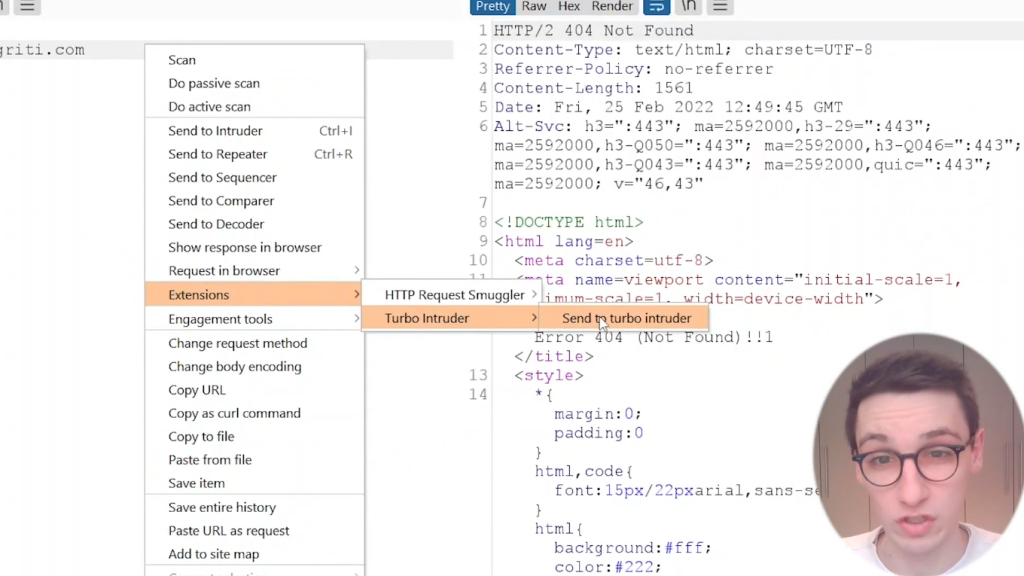
Task: Choose Scan from the context menu
Action: click(x=255, y=60)
